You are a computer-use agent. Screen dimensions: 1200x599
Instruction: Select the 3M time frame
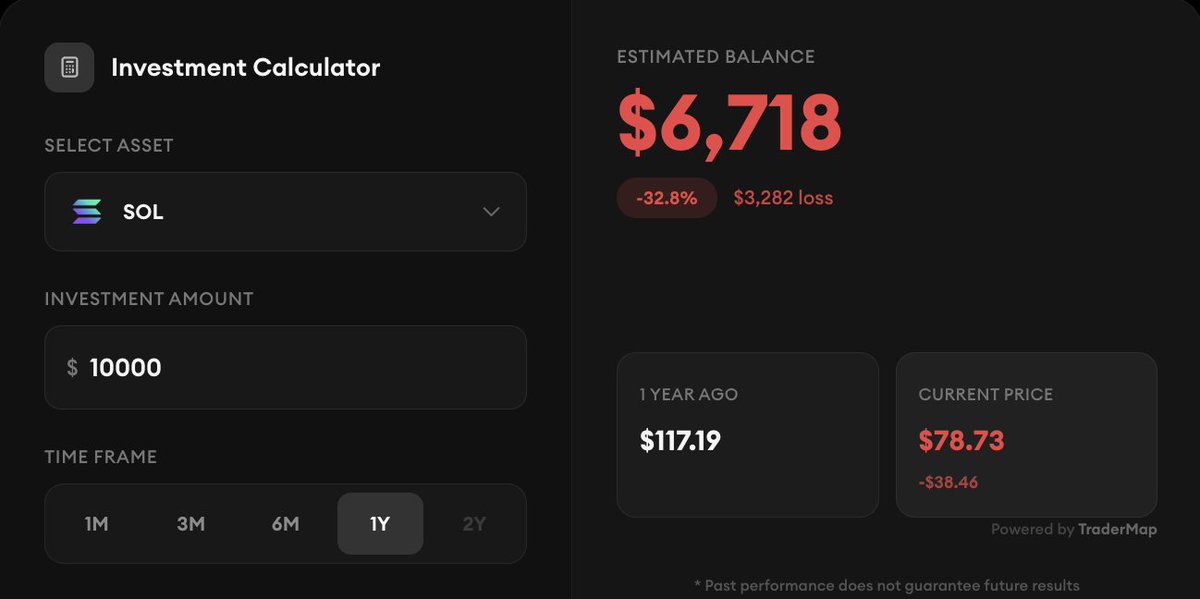click(191, 524)
